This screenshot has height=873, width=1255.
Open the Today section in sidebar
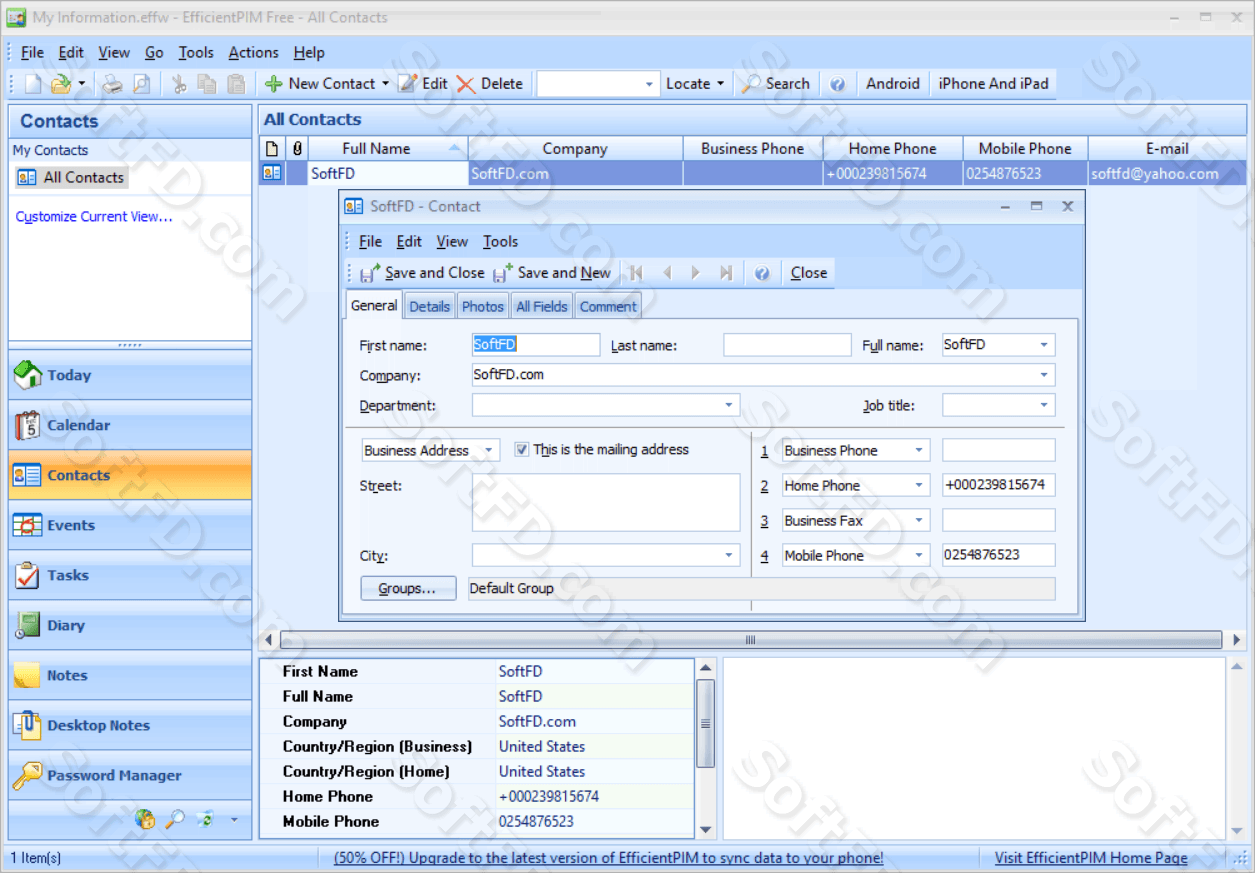coord(130,375)
